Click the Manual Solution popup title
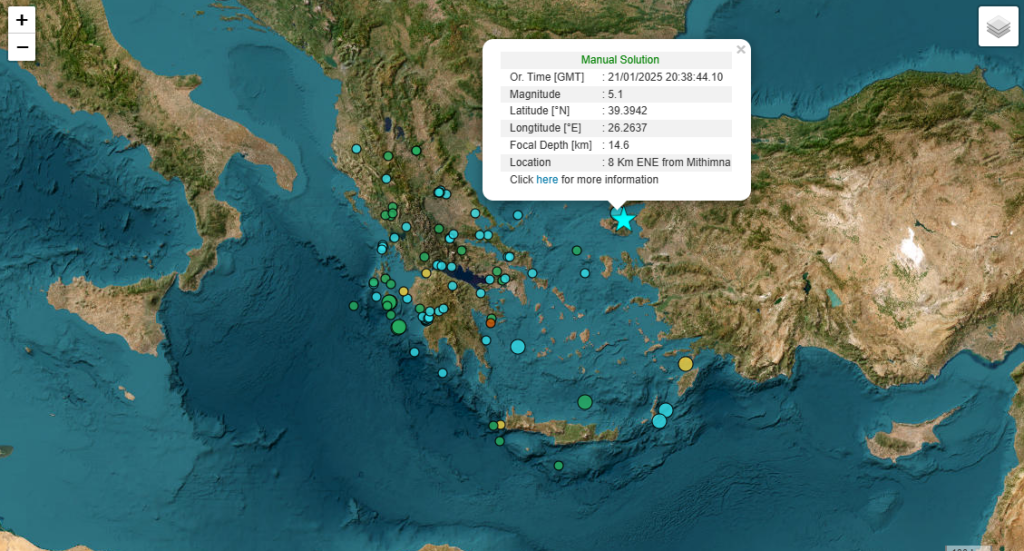 coord(620,60)
